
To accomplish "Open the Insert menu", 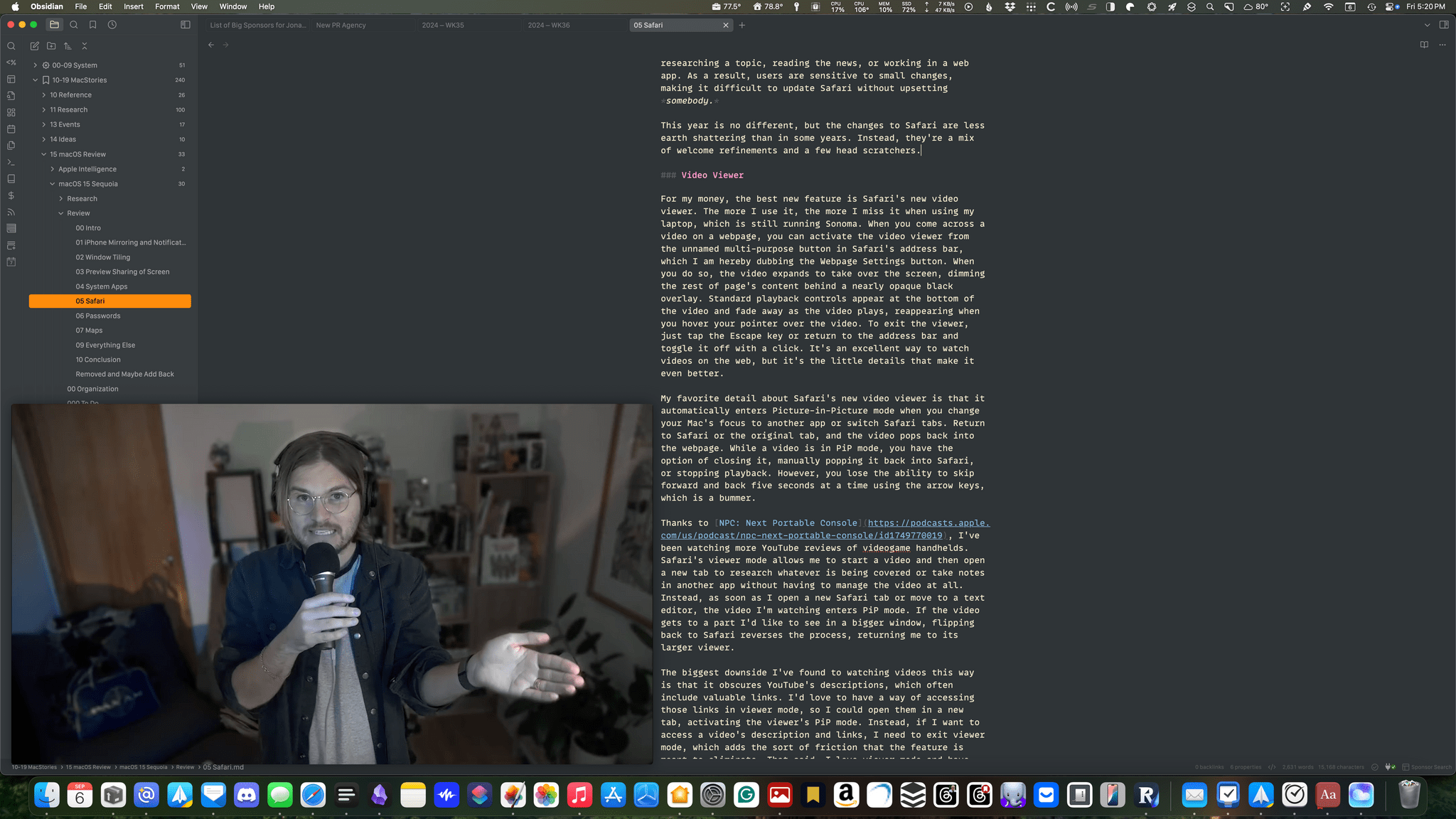I will click(134, 6).
